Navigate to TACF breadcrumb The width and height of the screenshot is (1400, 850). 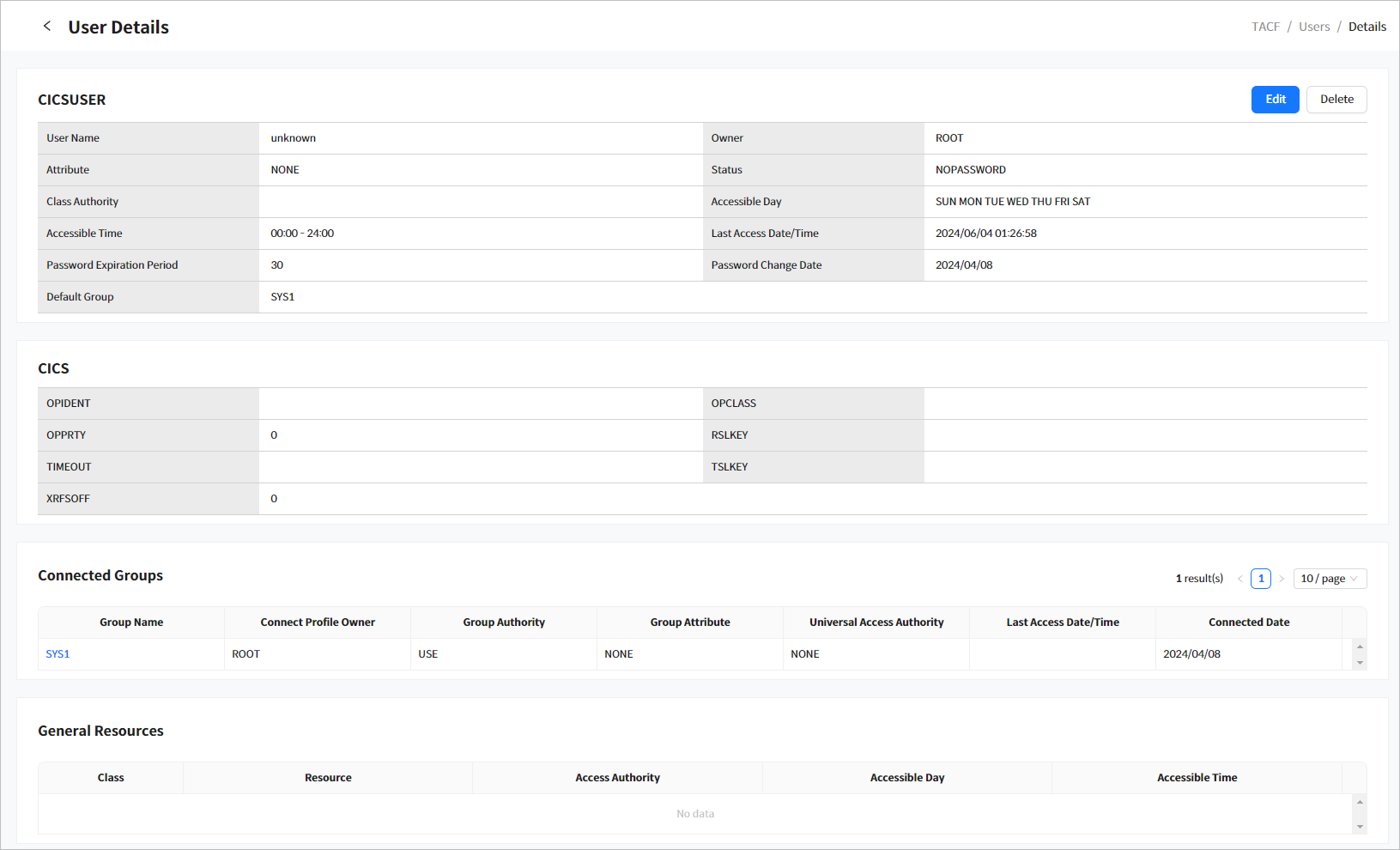[1265, 27]
